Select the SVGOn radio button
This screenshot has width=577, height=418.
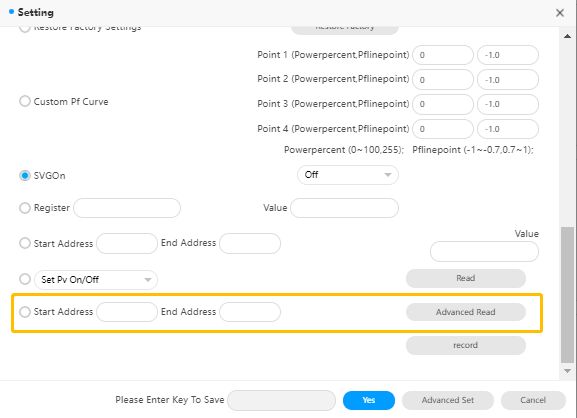25,176
